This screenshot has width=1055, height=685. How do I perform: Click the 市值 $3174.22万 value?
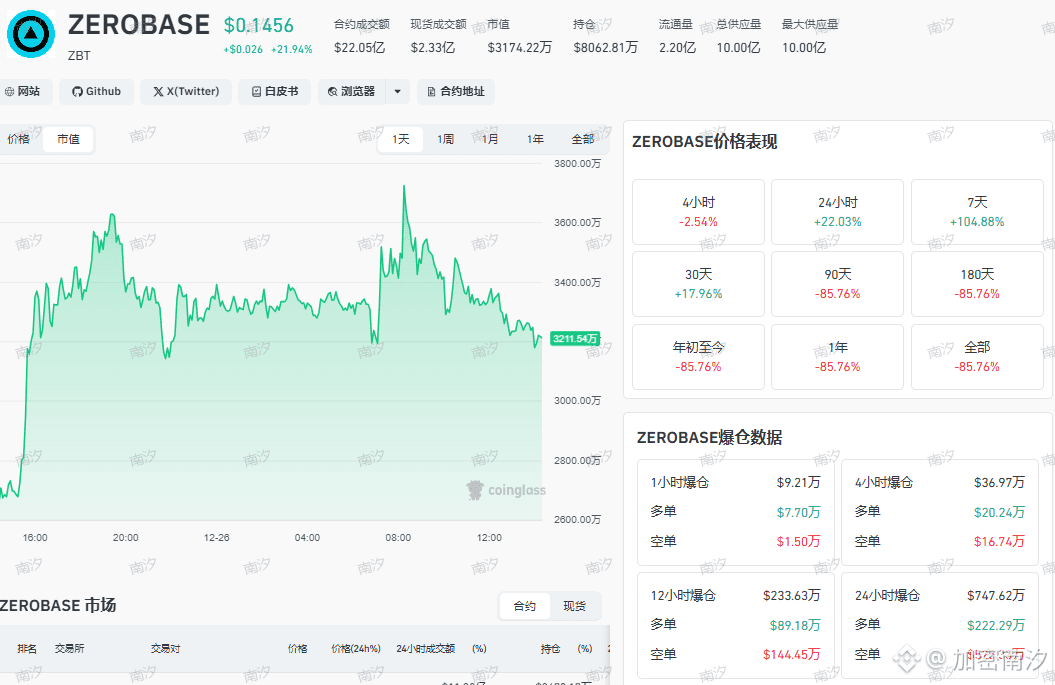click(x=519, y=48)
